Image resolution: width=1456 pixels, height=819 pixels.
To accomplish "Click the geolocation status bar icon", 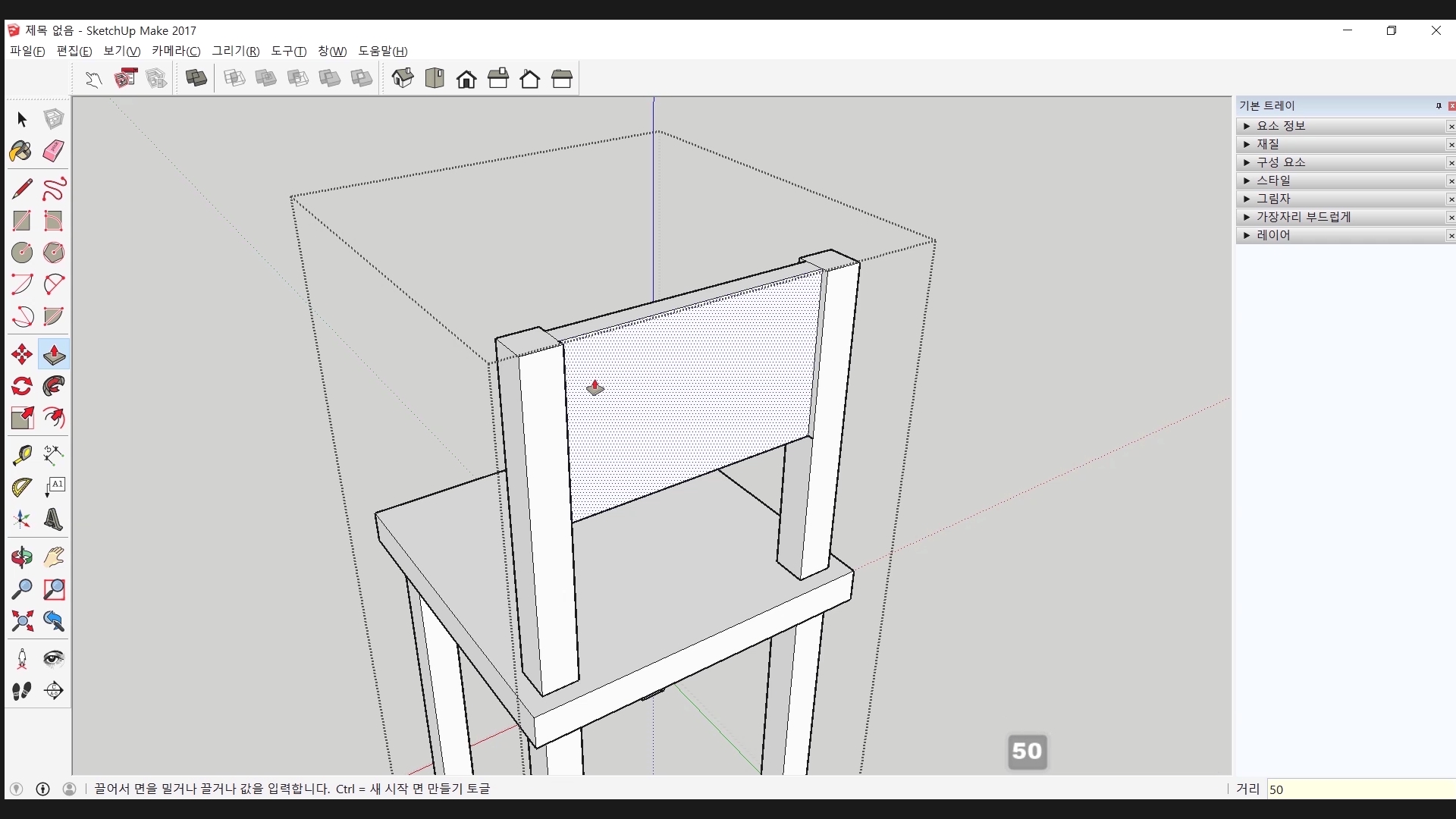I will click(x=16, y=789).
